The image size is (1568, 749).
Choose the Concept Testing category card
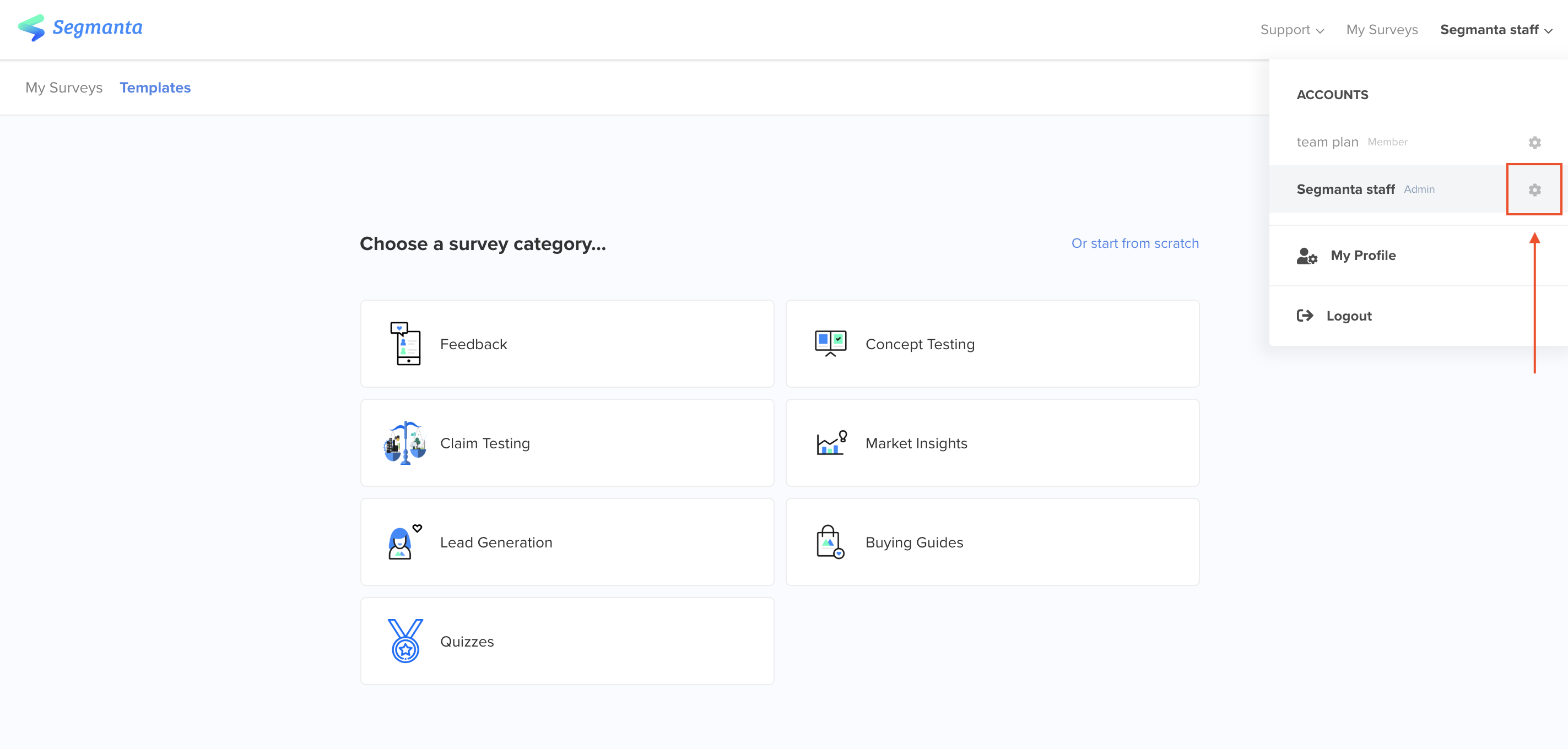[x=993, y=344]
